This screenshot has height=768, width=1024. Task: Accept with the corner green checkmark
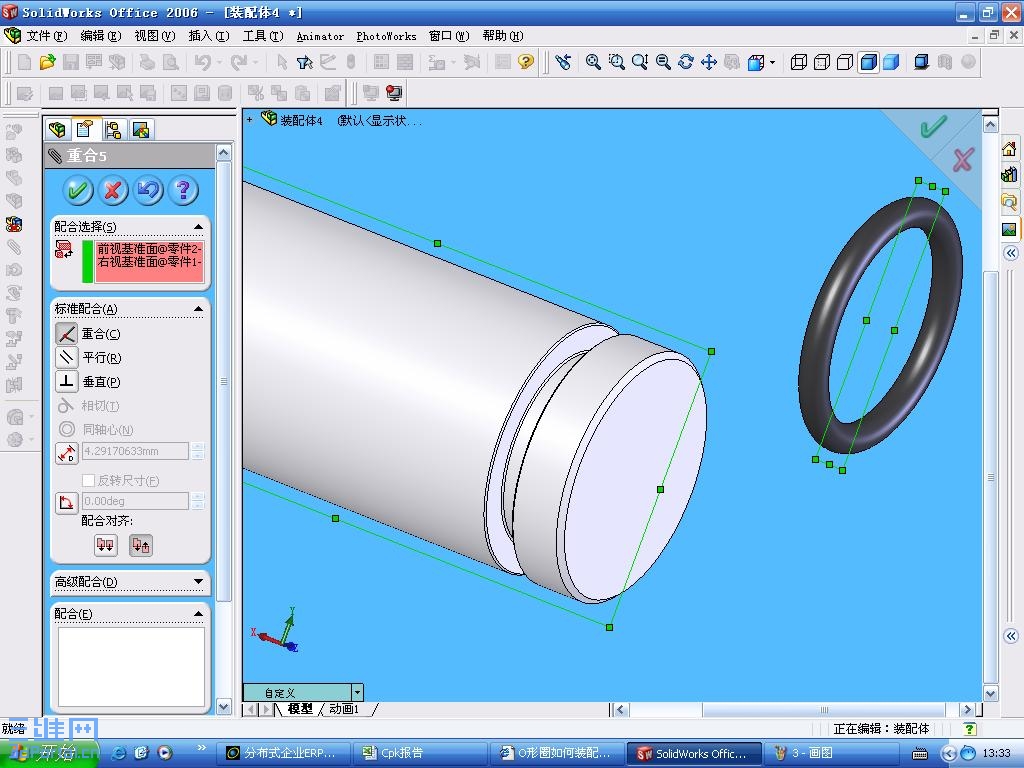[934, 126]
